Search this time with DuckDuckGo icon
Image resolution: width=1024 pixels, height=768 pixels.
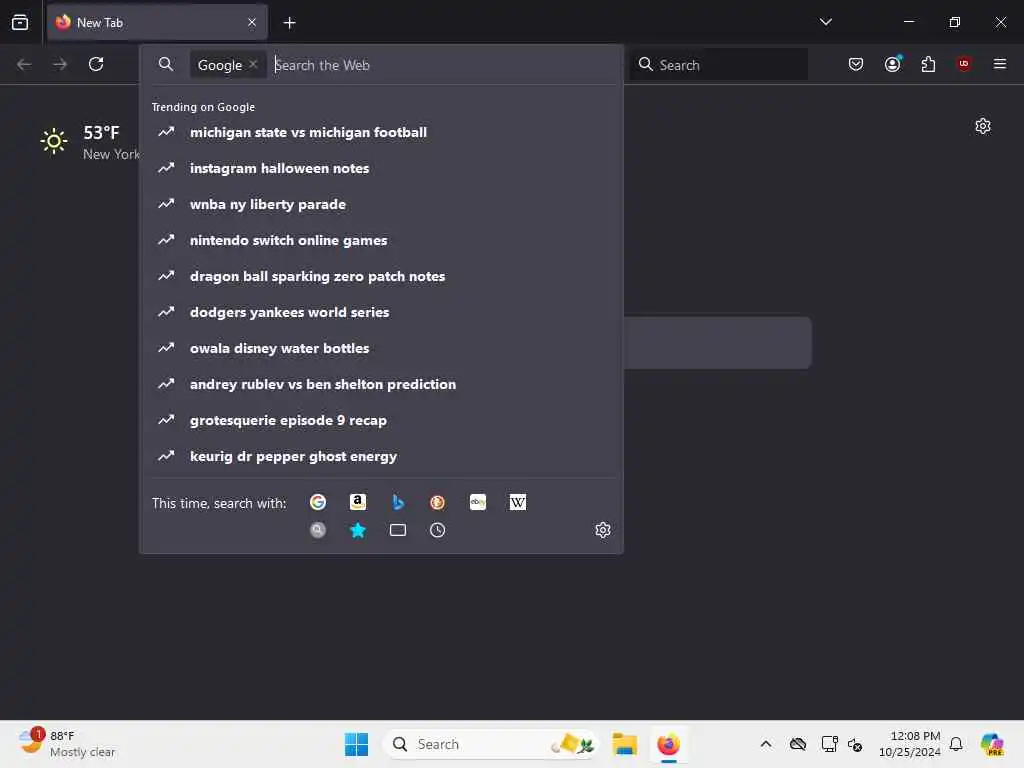coord(438,502)
